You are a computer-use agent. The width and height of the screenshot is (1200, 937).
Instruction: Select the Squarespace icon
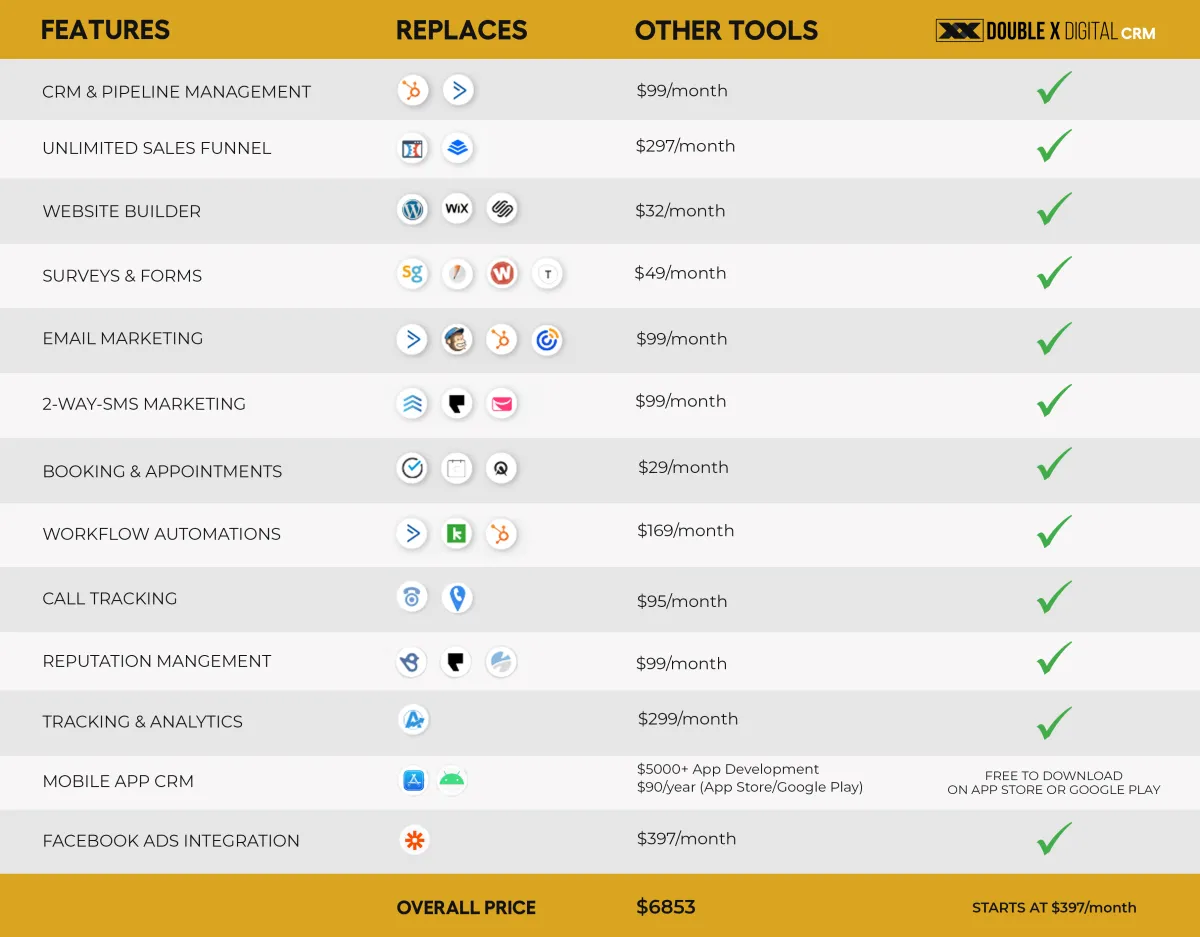[501, 210]
